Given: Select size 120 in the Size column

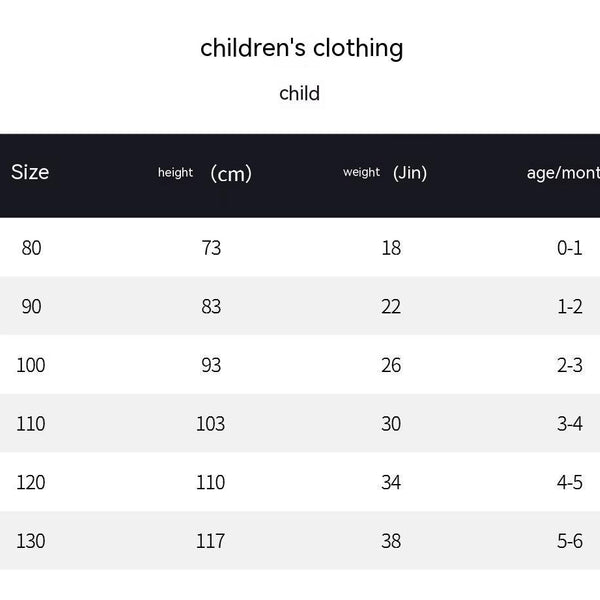Looking at the screenshot, I should coord(31,483).
